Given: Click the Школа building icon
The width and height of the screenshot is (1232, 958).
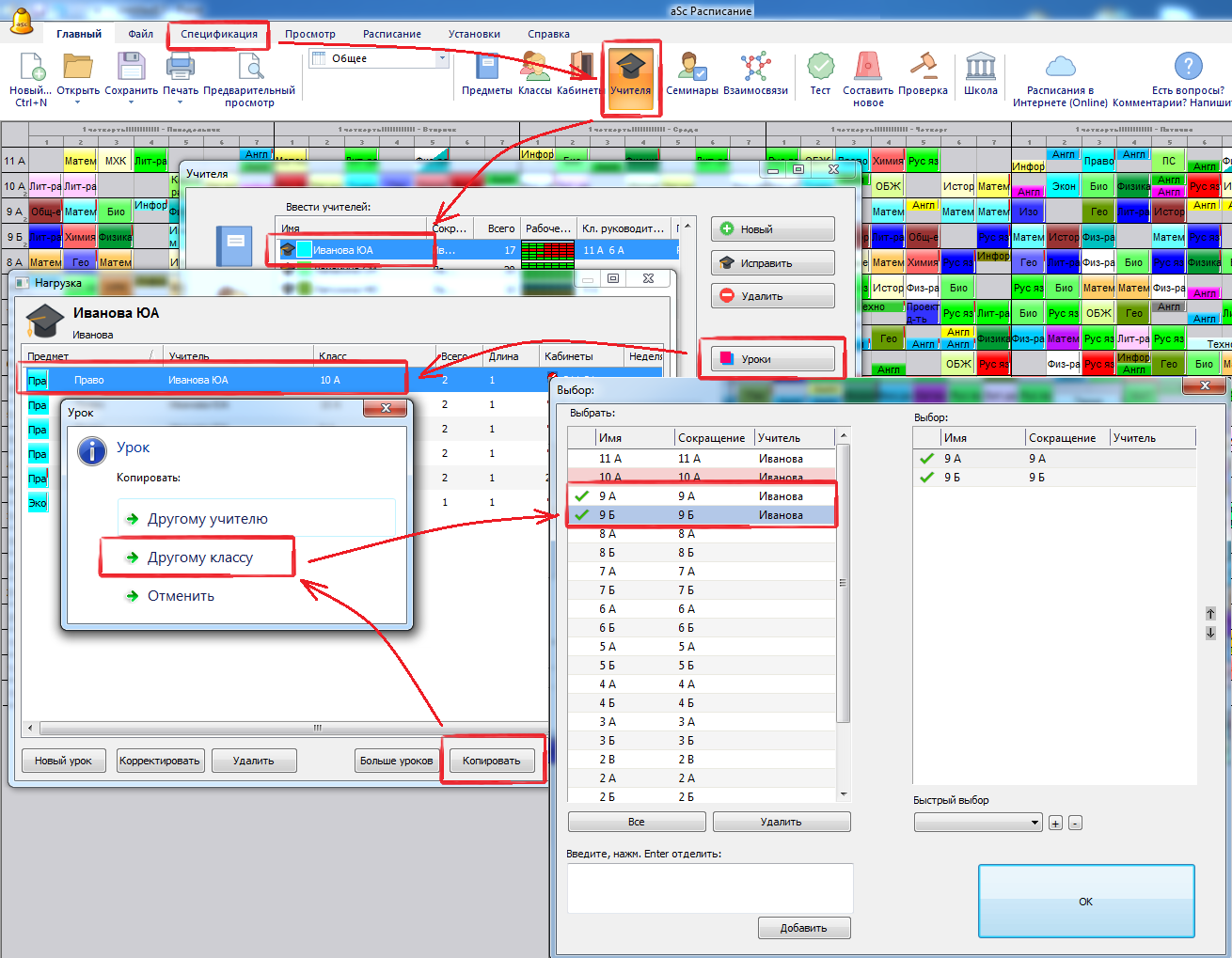Looking at the screenshot, I should click(x=980, y=73).
